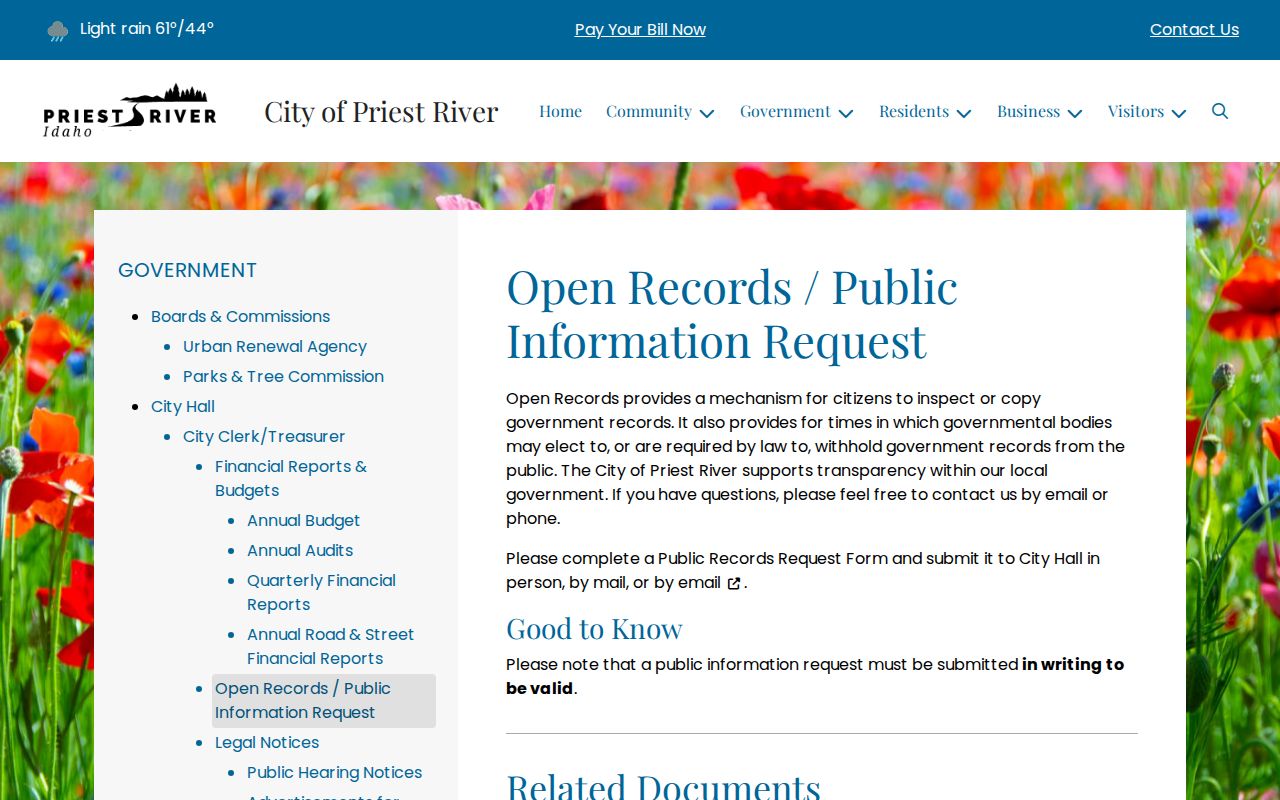Viewport: 1280px width, 800px height.
Task: Click the City of Priest River title
Action: pyautogui.click(x=381, y=111)
